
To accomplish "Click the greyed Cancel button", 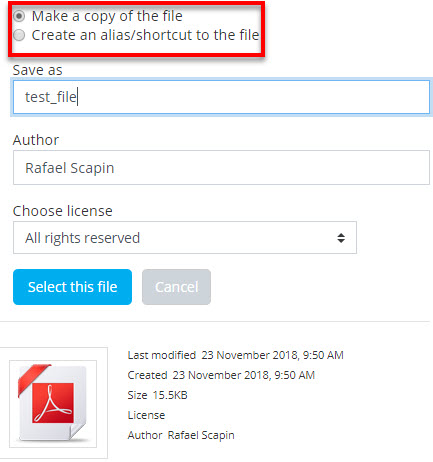I will click(x=176, y=287).
